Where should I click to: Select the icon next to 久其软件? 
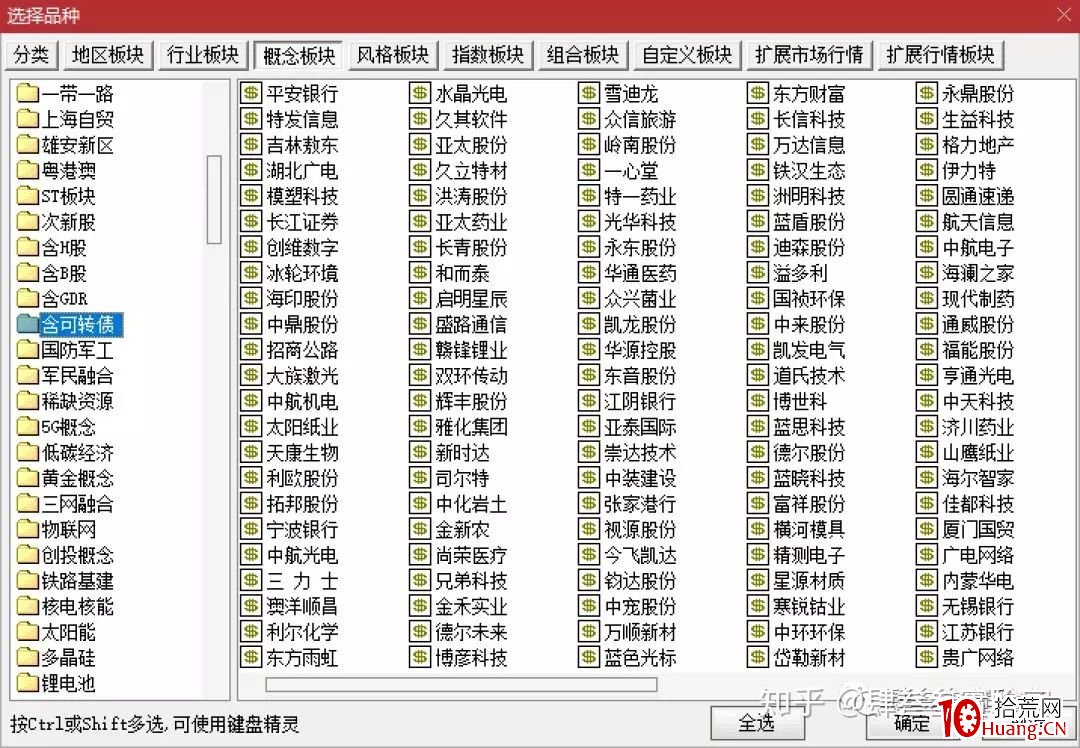tap(419, 119)
